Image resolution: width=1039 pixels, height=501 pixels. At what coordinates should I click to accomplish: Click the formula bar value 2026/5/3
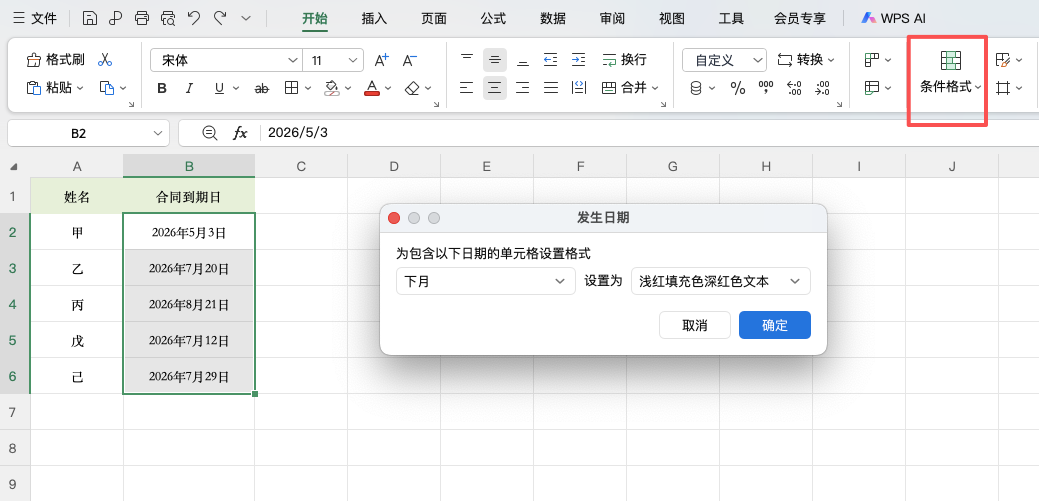click(298, 133)
